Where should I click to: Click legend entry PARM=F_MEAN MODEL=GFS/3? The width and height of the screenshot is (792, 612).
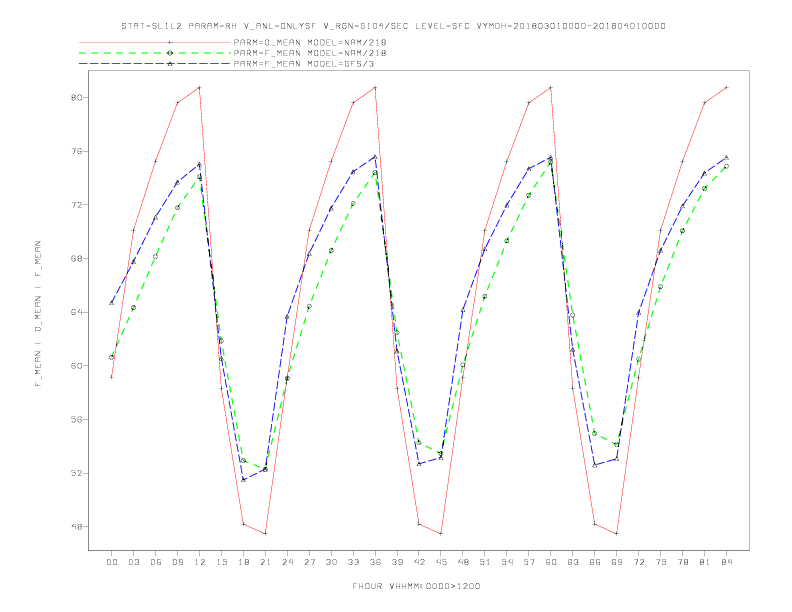304,64
